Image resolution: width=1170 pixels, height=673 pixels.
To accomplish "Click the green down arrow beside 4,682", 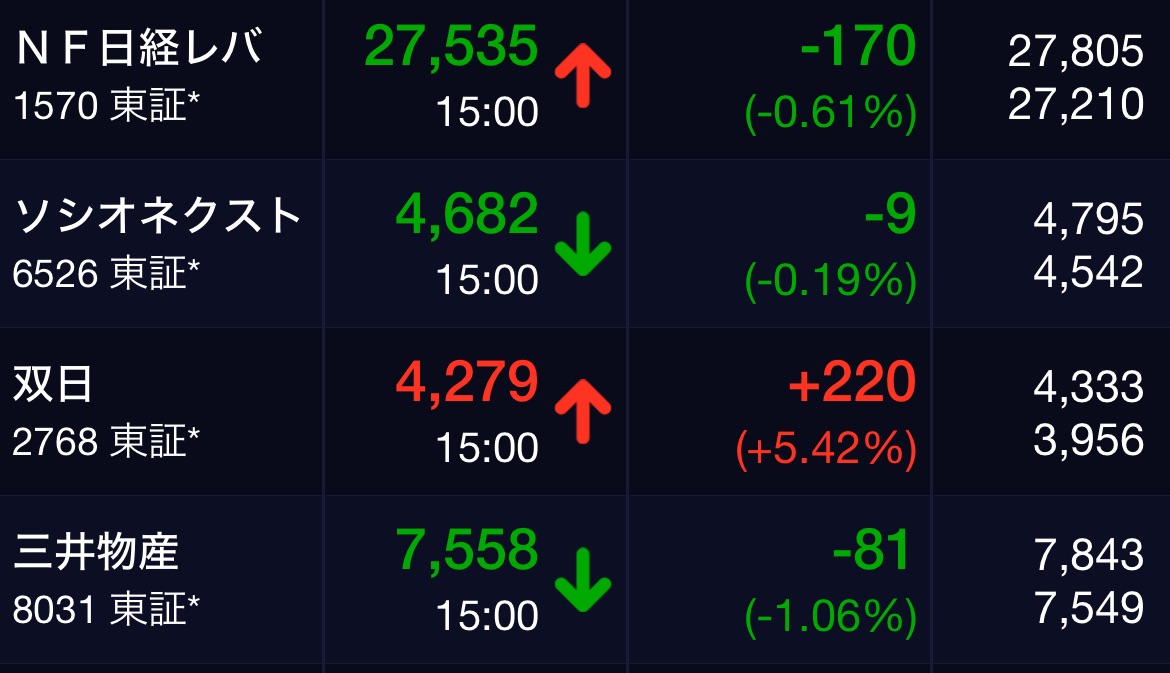I will click(582, 244).
